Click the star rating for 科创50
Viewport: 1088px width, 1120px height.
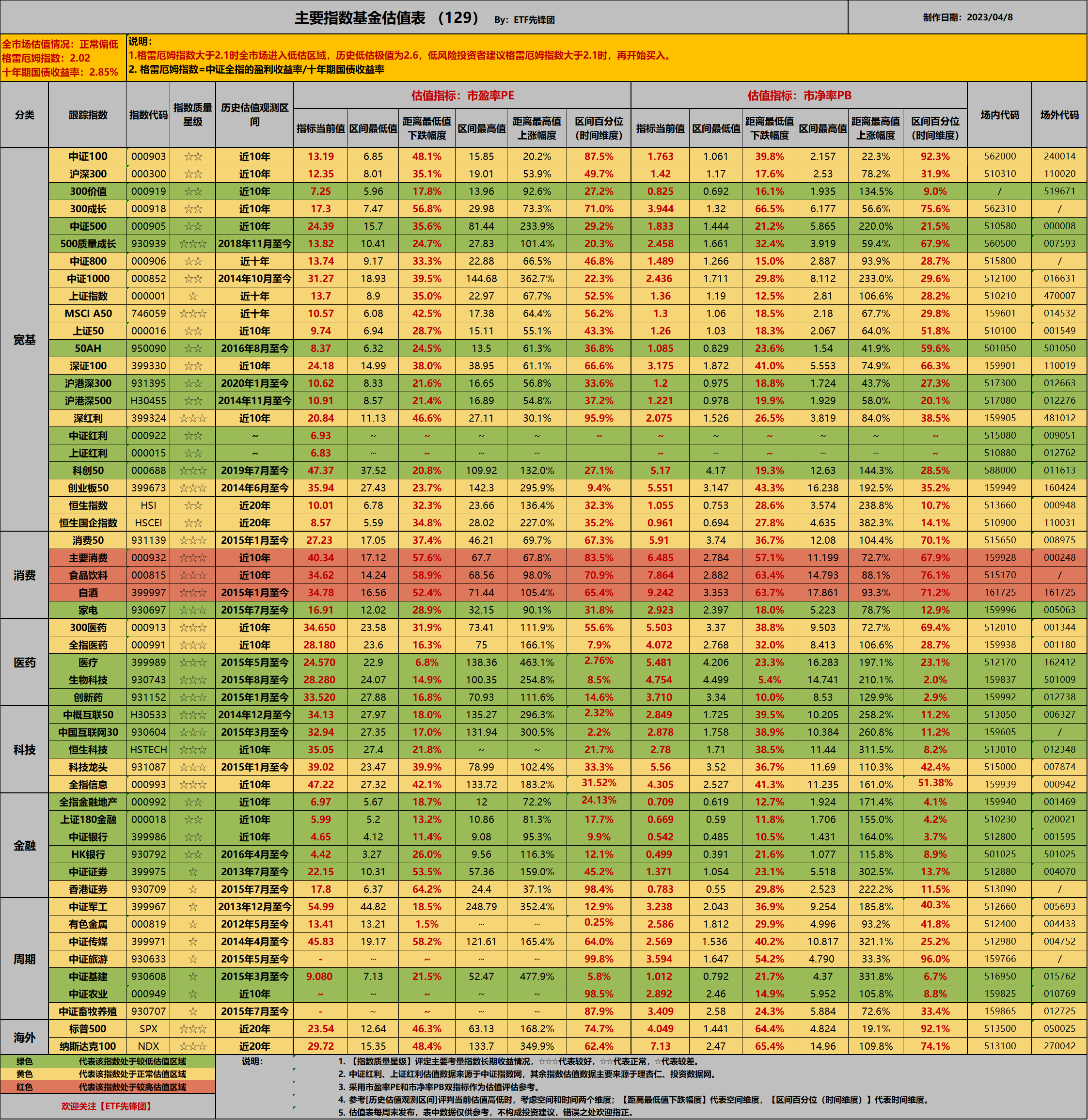[x=192, y=471]
